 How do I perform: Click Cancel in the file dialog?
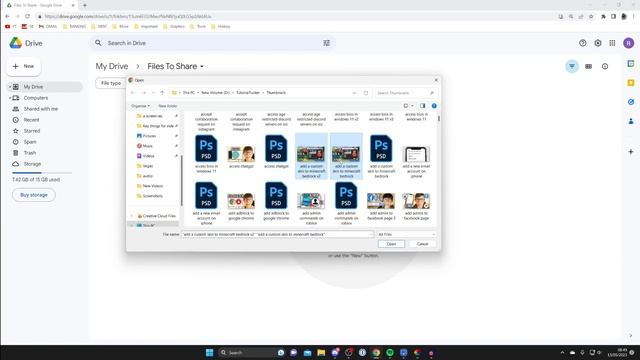click(422, 244)
